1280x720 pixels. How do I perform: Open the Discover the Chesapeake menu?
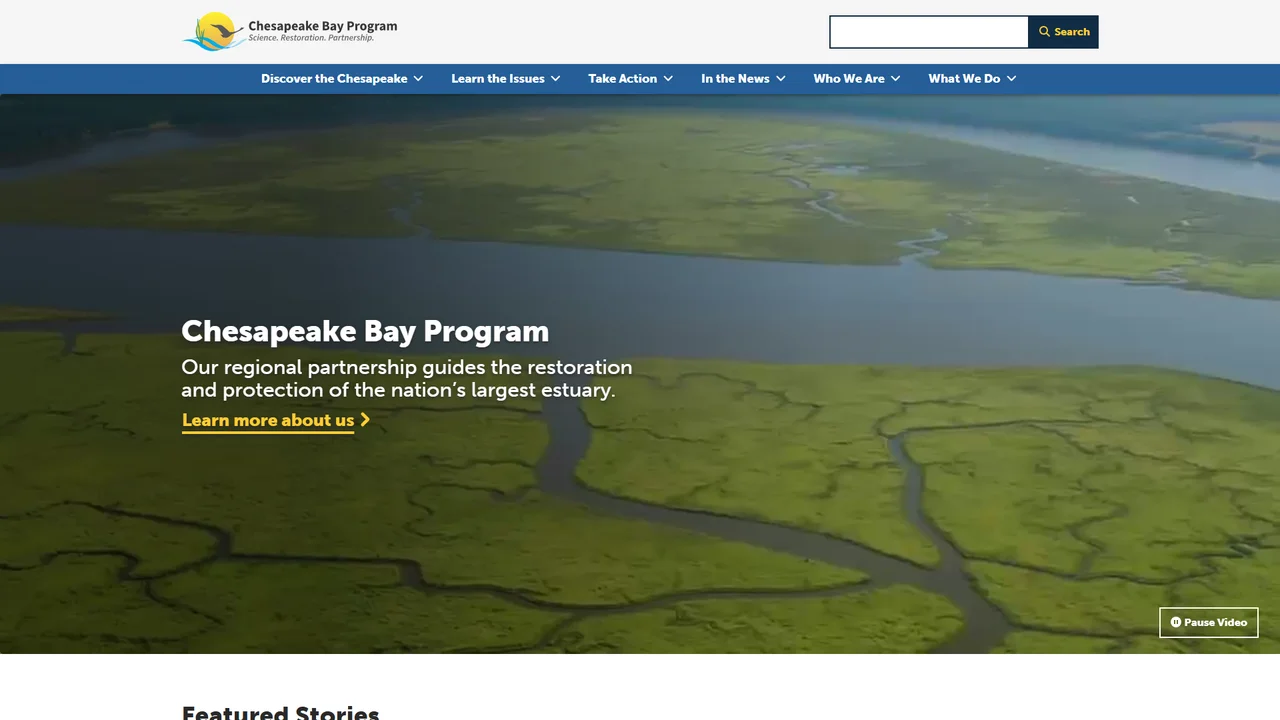pyautogui.click(x=334, y=78)
